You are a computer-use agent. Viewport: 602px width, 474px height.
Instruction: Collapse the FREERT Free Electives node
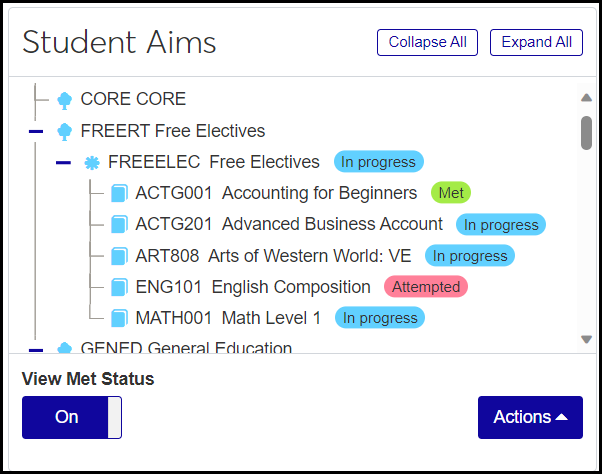(x=36, y=131)
